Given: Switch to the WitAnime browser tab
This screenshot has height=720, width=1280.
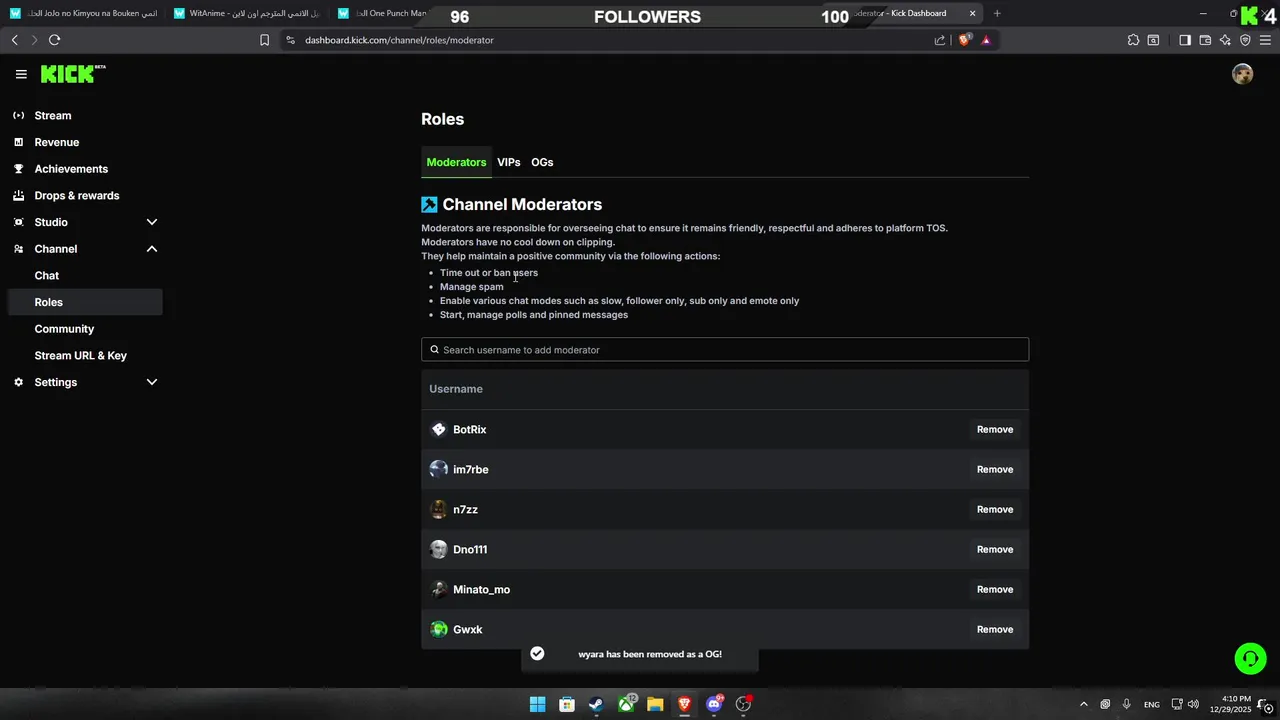Looking at the screenshot, I should click(x=247, y=13).
